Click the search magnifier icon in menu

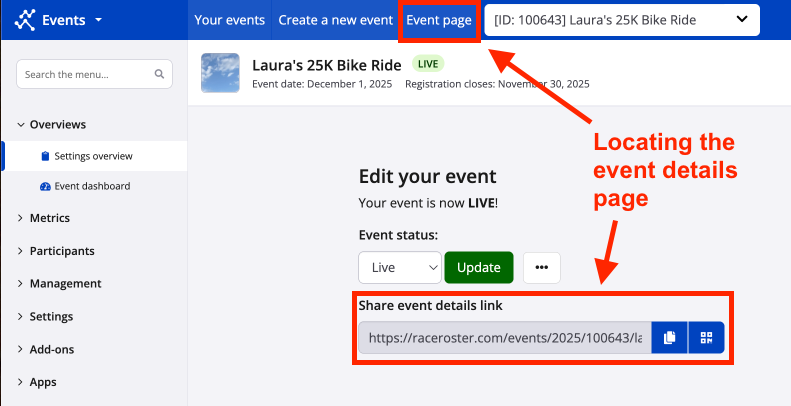[159, 74]
